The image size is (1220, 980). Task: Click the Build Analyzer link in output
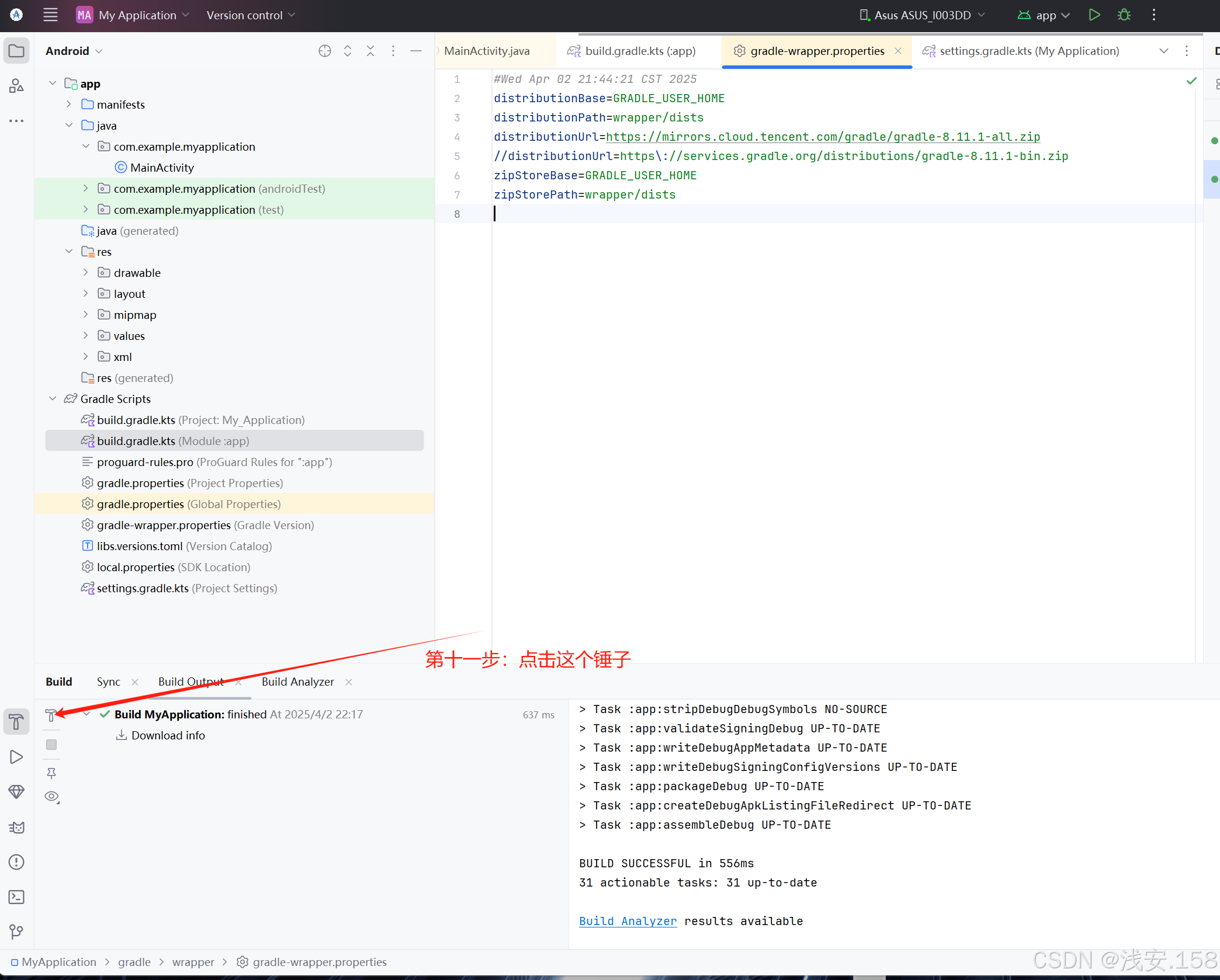628,921
